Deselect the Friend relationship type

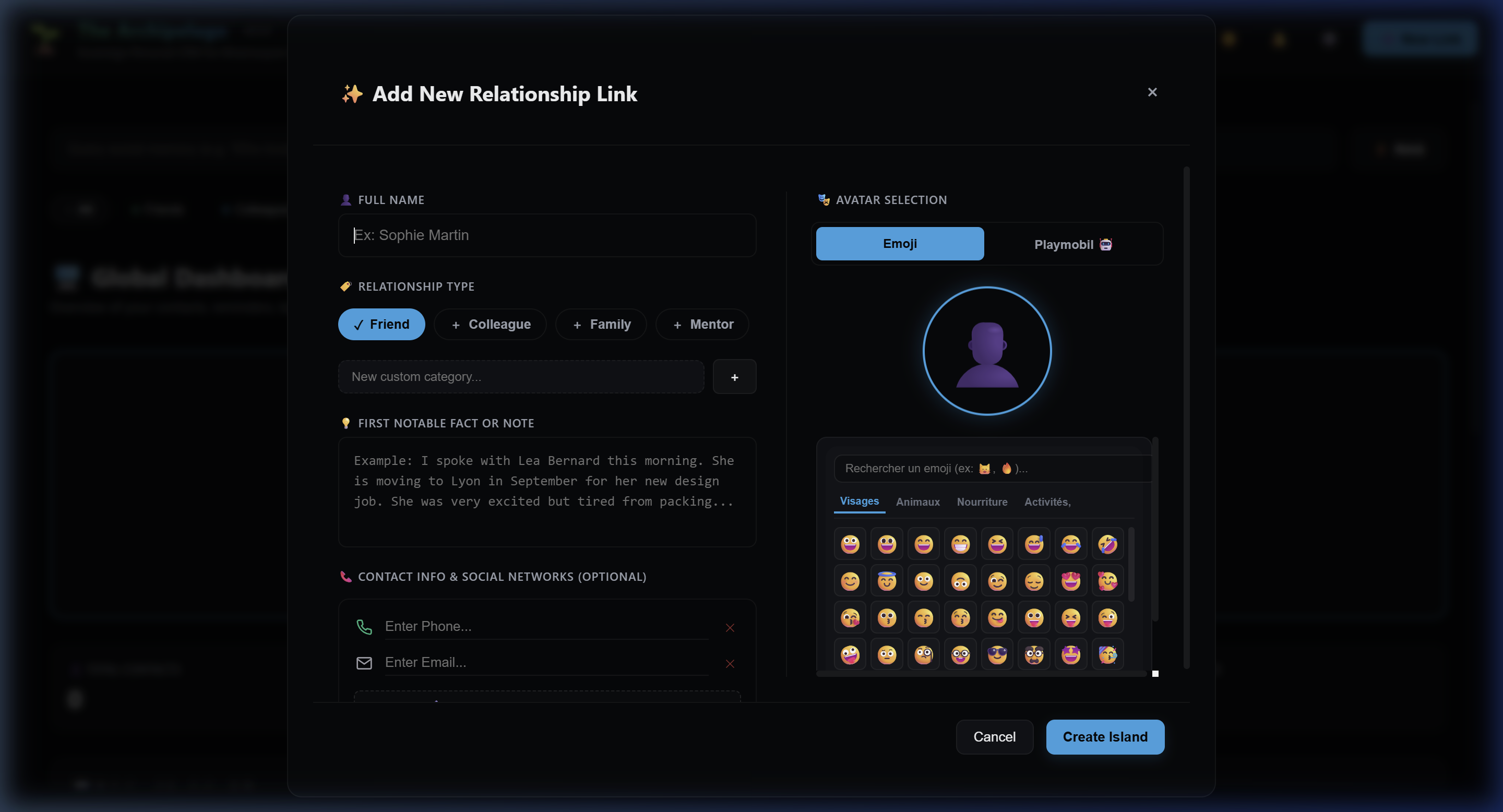pyautogui.click(x=381, y=325)
